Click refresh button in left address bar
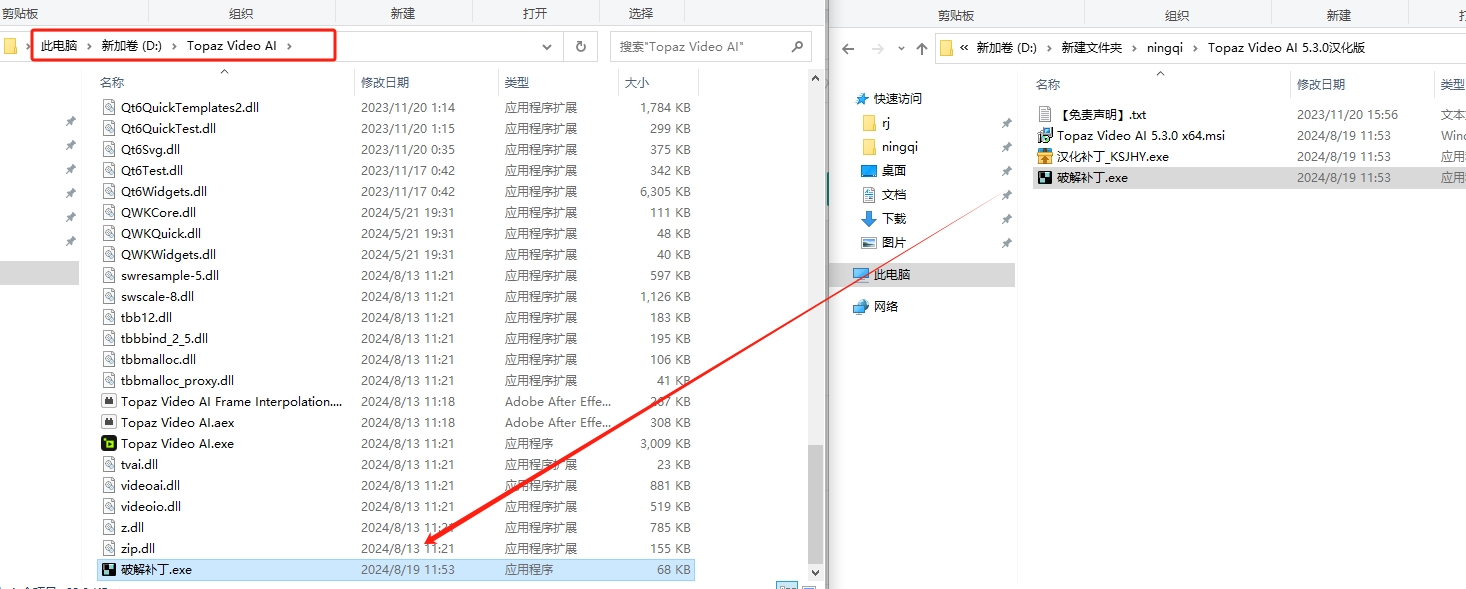This screenshot has width=1466, height=589. pyautogui.click(x=580, y=46)
